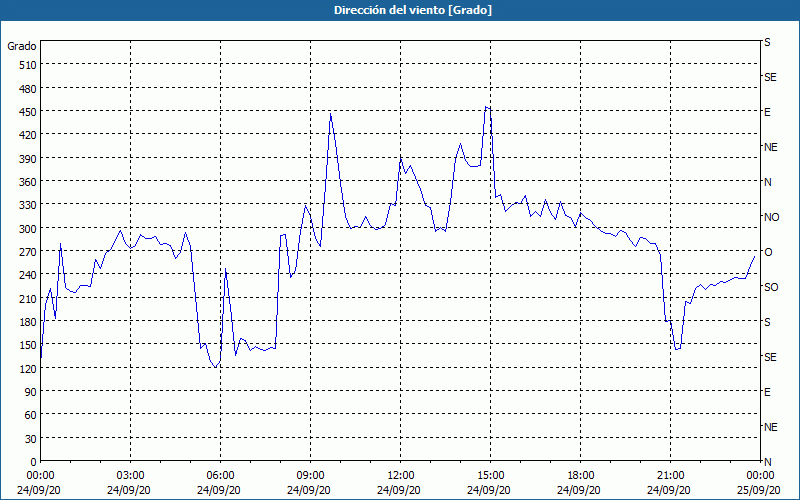Click the 'O' compass label on right axis
The height and width of the screenshot is (500, 800).
point(768,253)
